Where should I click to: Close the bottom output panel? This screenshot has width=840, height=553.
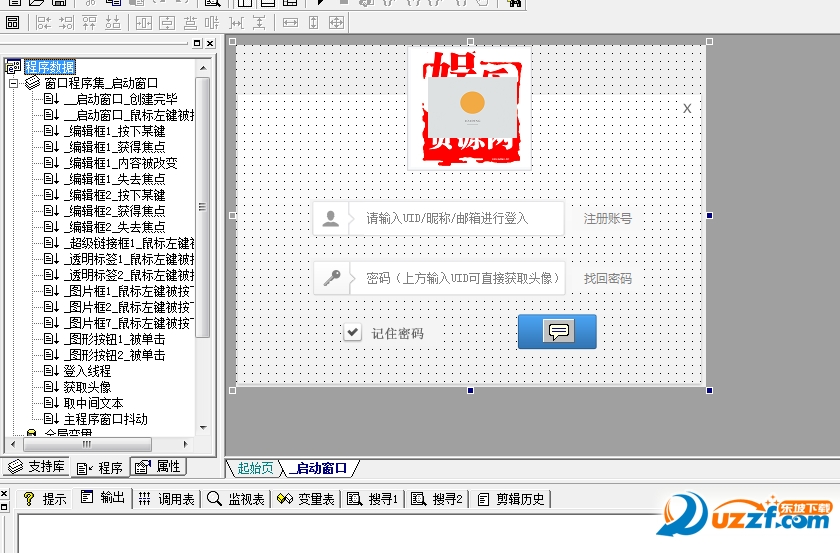coord(4,494)
